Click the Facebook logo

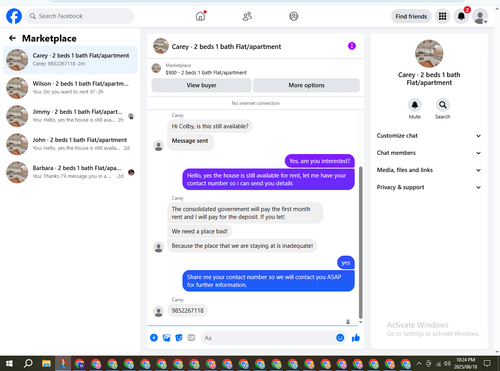pyautogui.click(x=14, y=16)
